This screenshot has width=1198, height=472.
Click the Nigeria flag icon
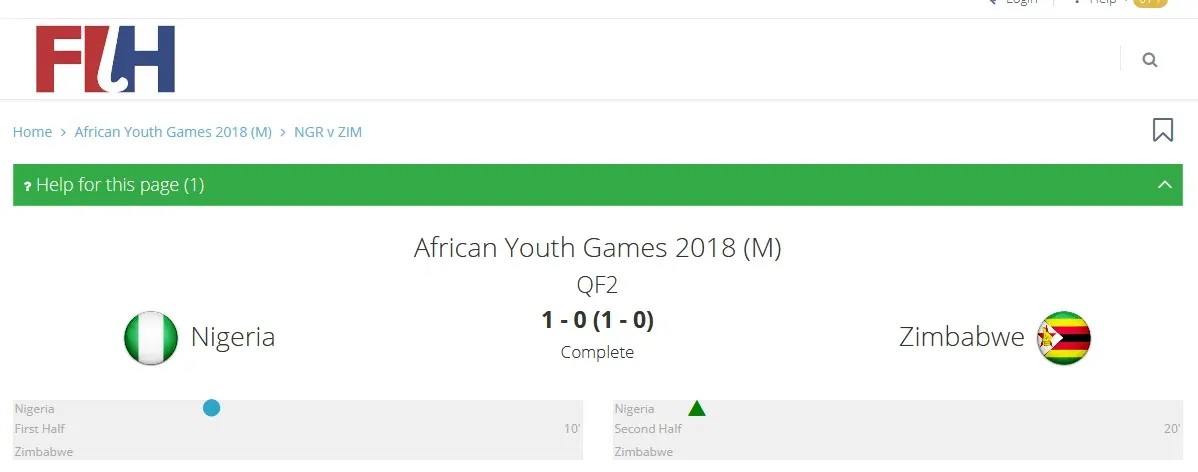pos(151,338)
